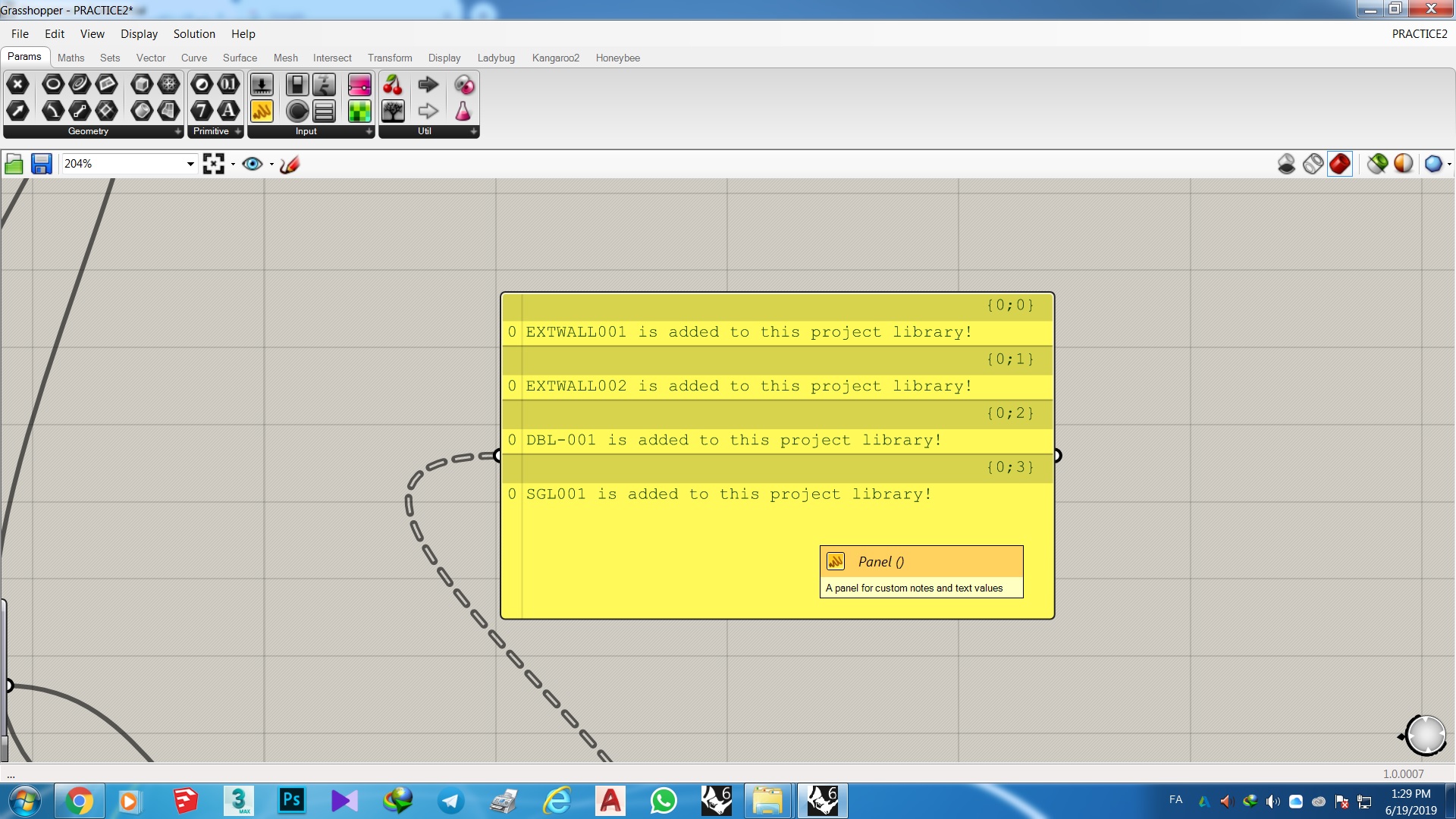Screen dimensions: 1456x819
Task: Toggle shaded red preview mode
Action: (1340, 164)
